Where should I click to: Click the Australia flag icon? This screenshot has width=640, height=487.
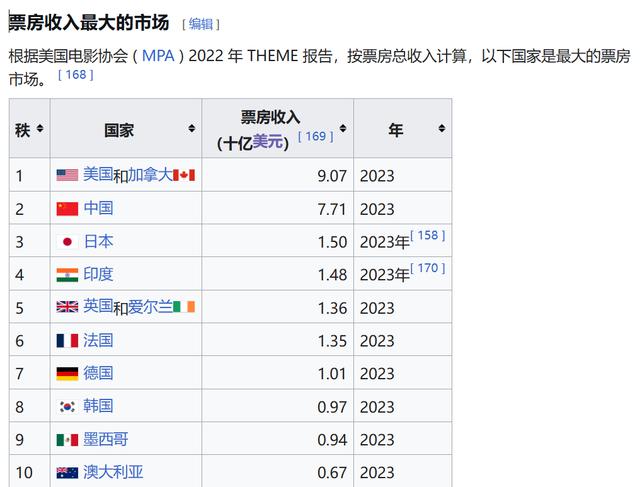click(x=67, y=473)
